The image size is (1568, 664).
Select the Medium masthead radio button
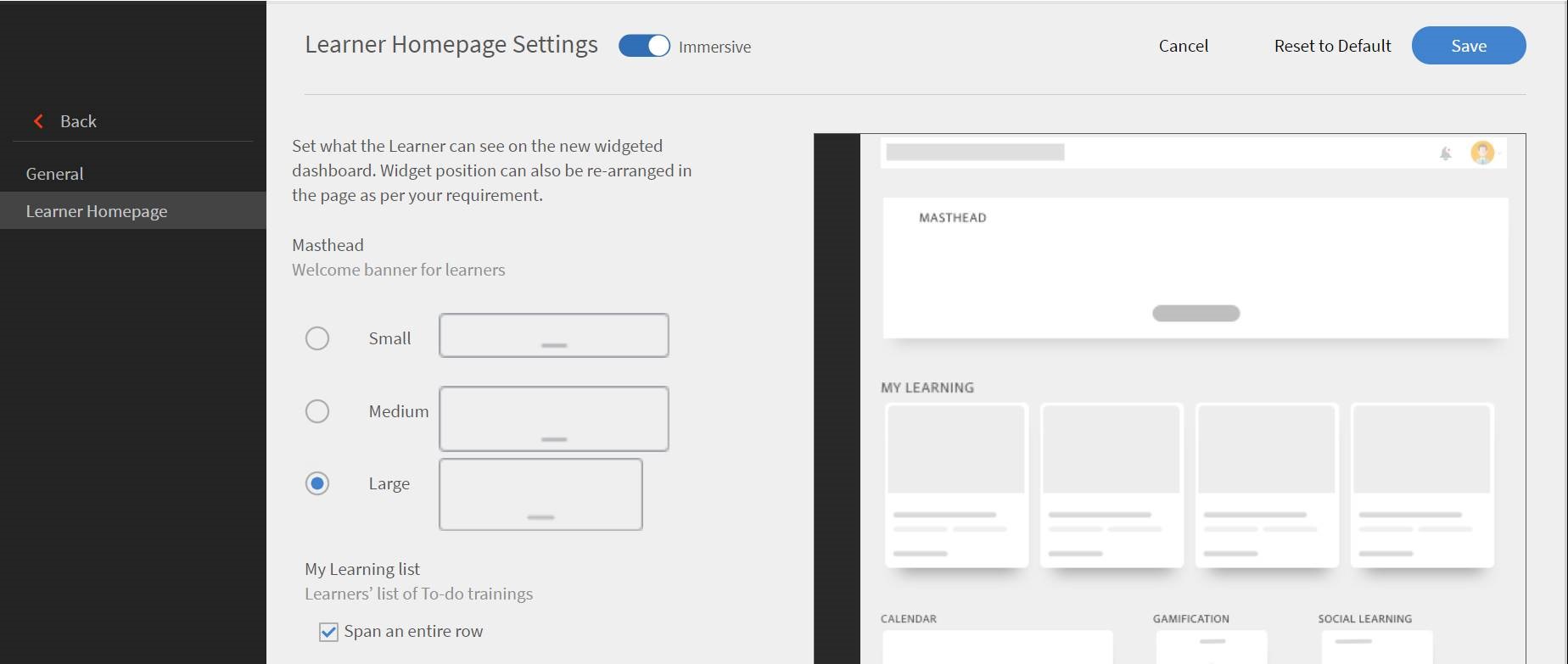click(x=317, y=411)
